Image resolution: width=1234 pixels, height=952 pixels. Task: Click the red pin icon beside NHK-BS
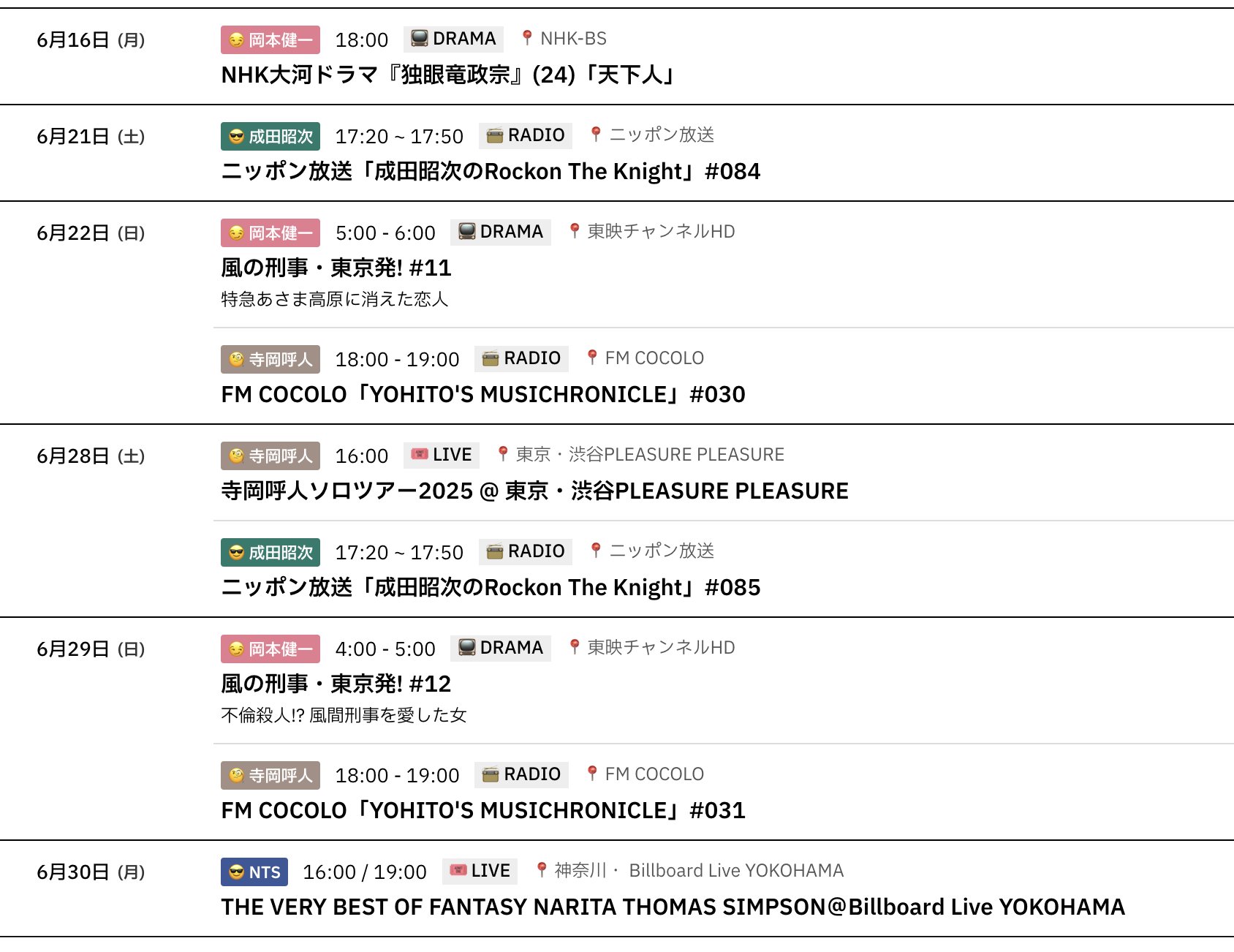(x=526, y=38)
